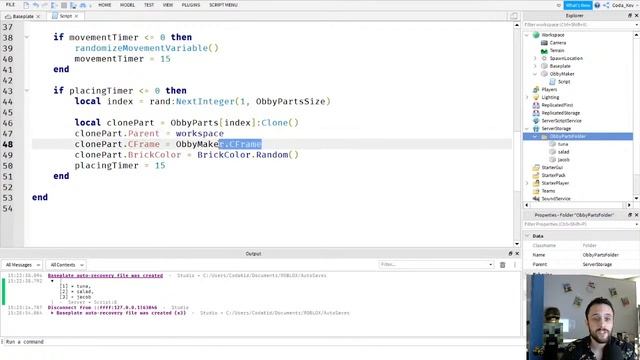Expand the SpawnLocation node
The height and width of the screenshot is (360, 640).
535,58
